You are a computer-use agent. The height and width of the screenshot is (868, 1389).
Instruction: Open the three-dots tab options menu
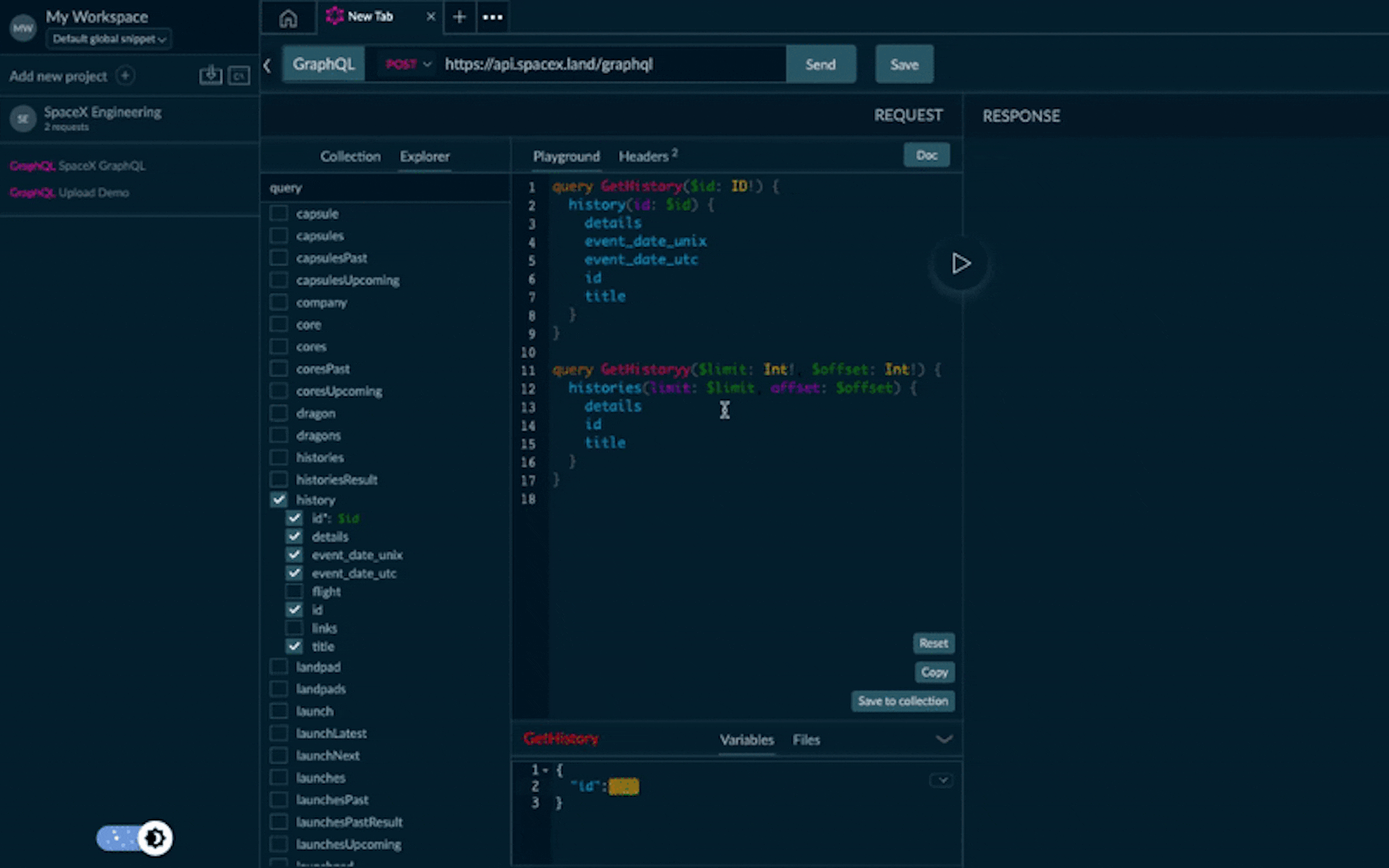point(493,17)
